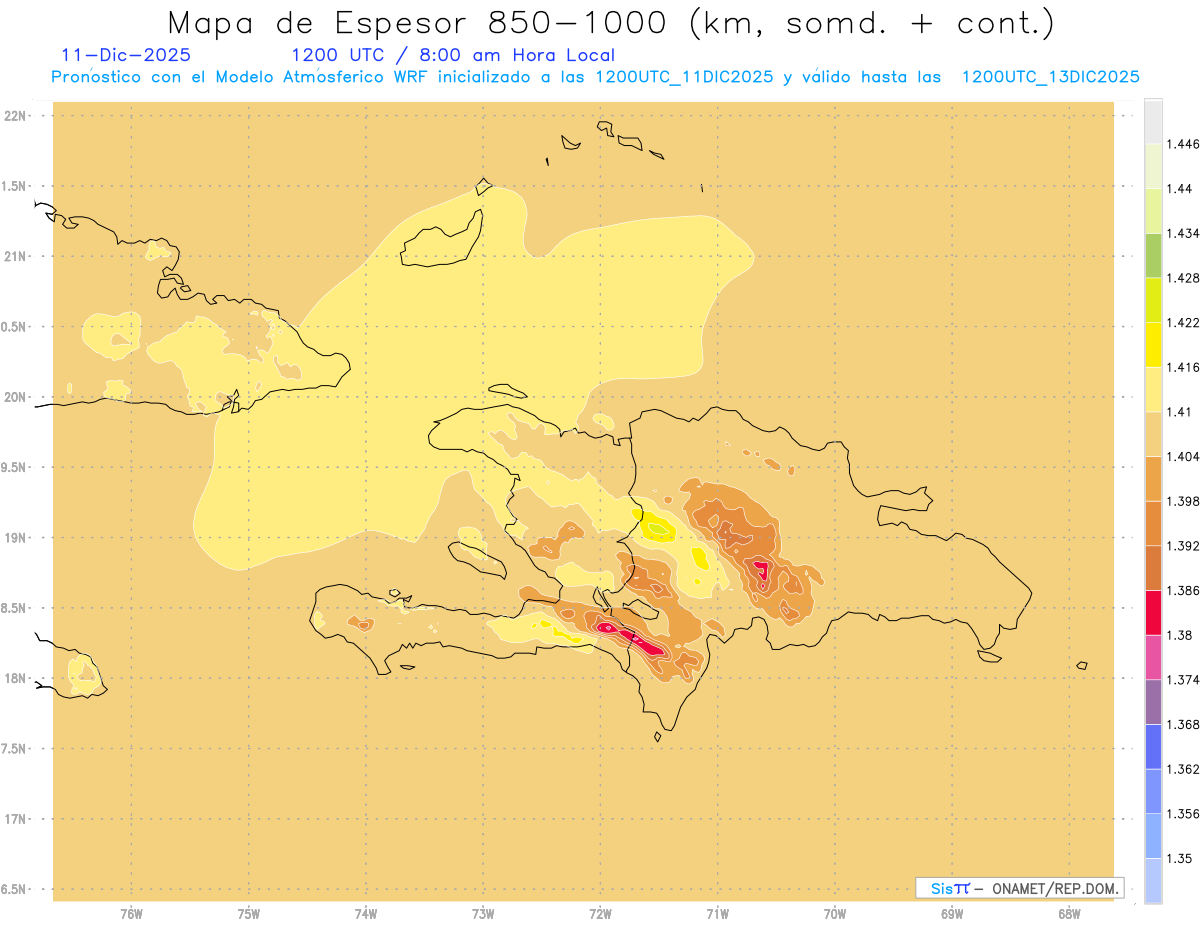
Task: Click the '1200 UTC / 8:00 am Hora Local' text
Action: tap(453, 55)
